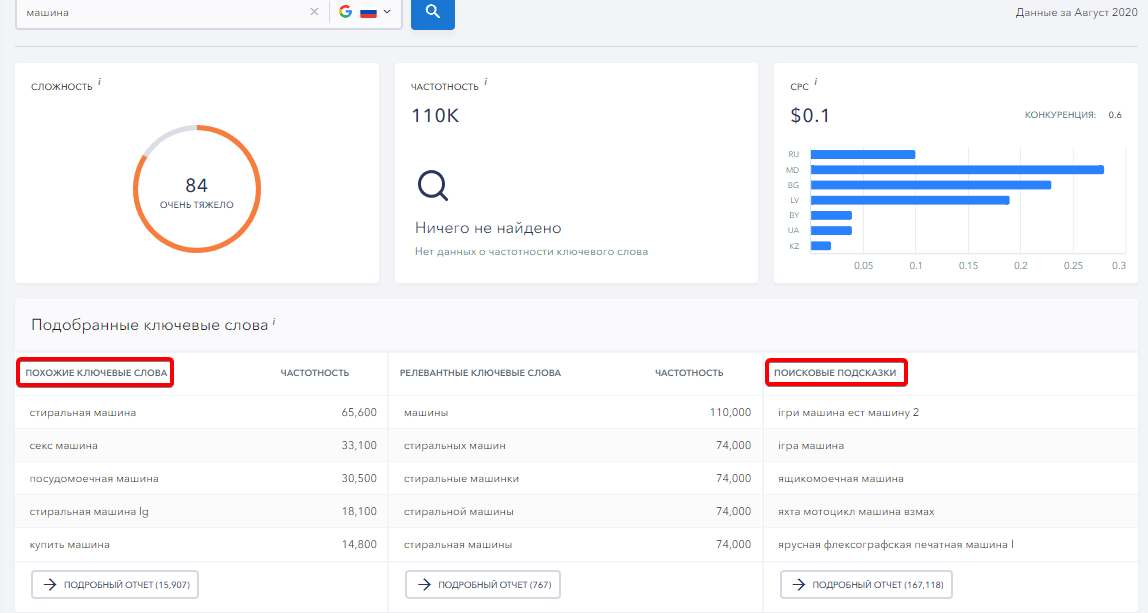The height and width of the screenshot is (613, 1148).
Task: Click the difficulty gauge showing 84
Action: pyautogui.click(x=196, y=189)
